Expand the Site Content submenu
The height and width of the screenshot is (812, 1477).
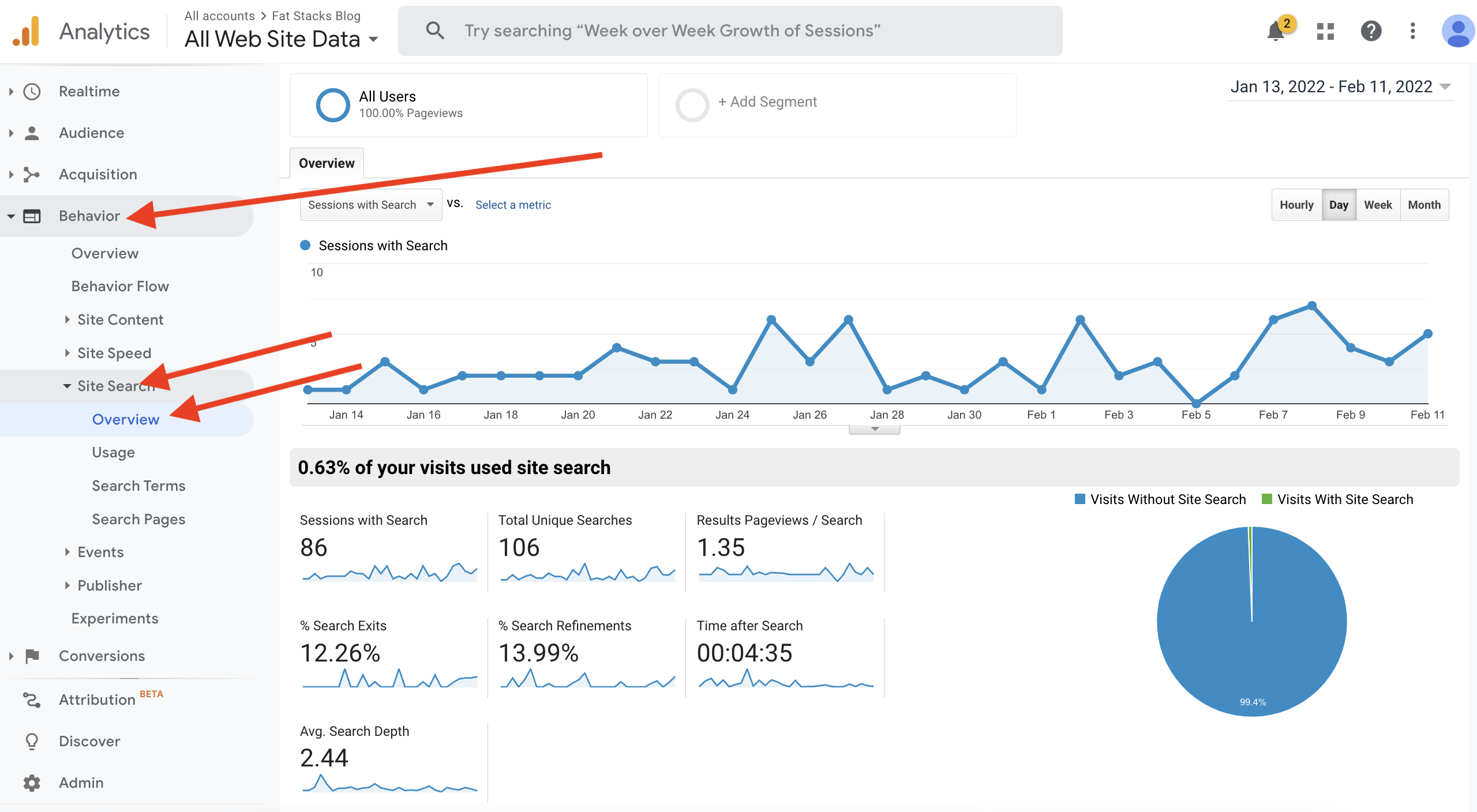point(67,319)
